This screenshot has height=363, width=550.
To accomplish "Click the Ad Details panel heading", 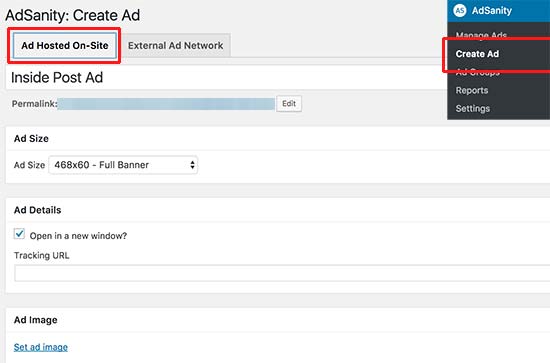I will coord(38,210).
